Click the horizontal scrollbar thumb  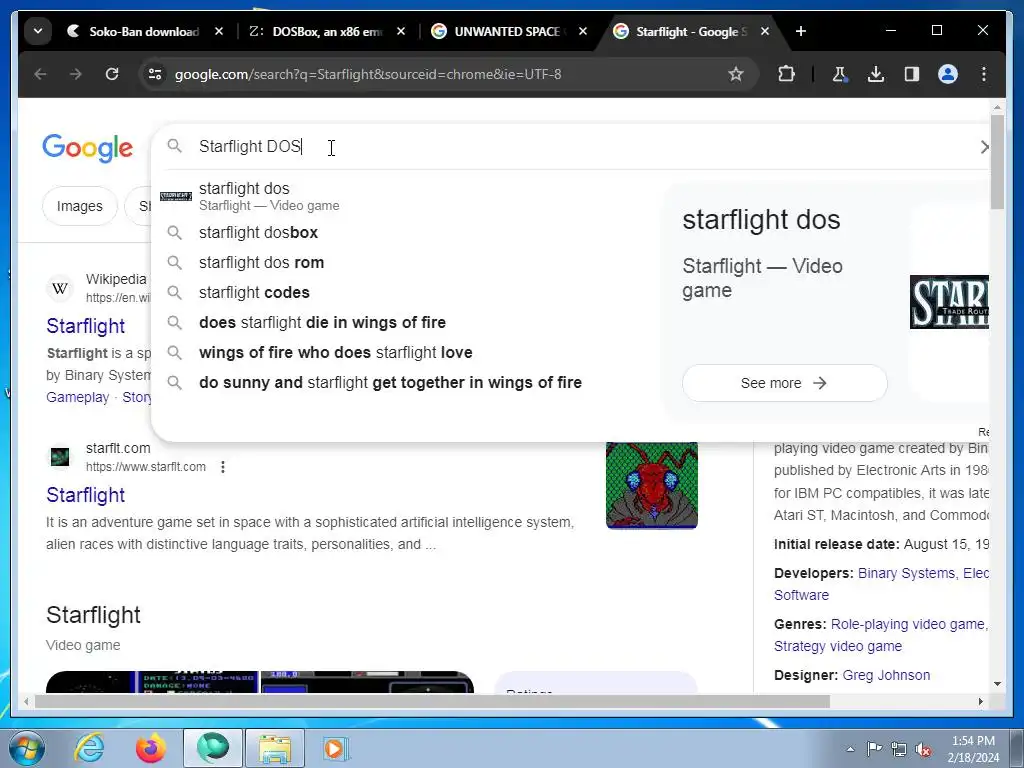pyautogui.click(x=432, y=701)
